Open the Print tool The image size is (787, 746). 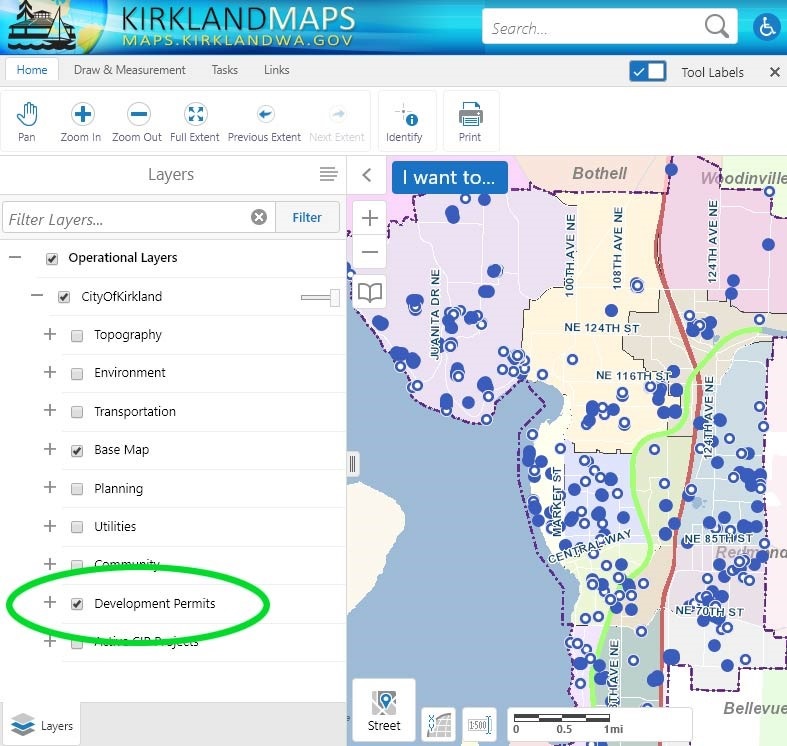point(470,122)
